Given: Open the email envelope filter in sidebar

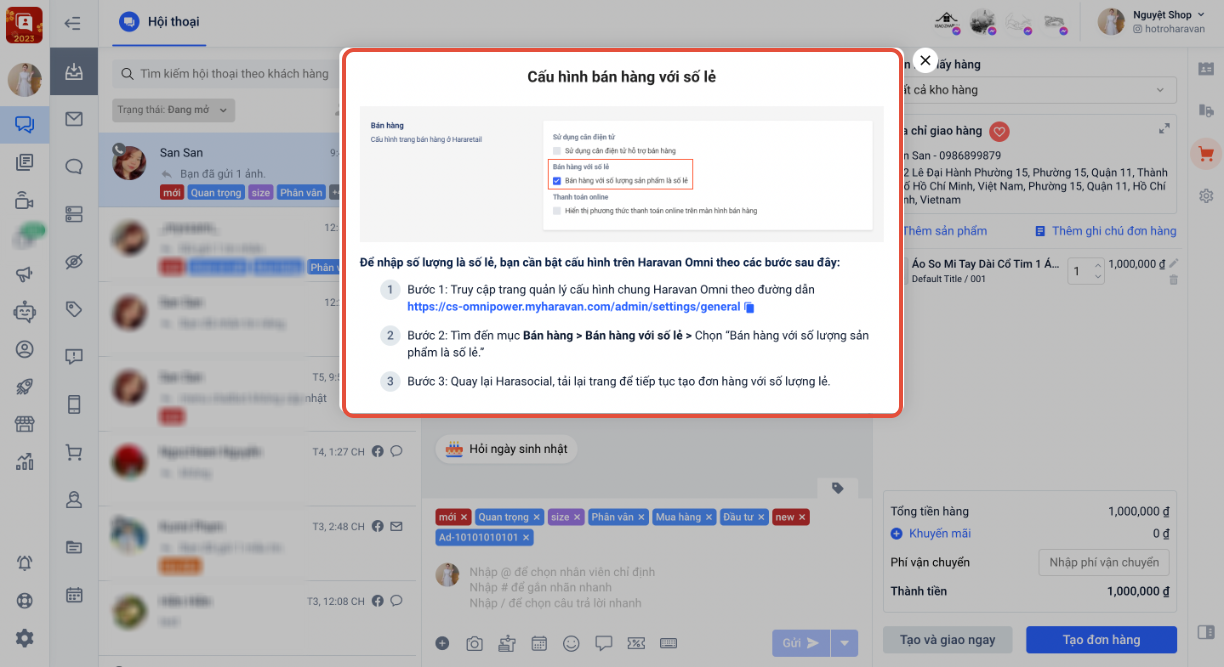Looking at the screenshot, I should pos(74,119).
